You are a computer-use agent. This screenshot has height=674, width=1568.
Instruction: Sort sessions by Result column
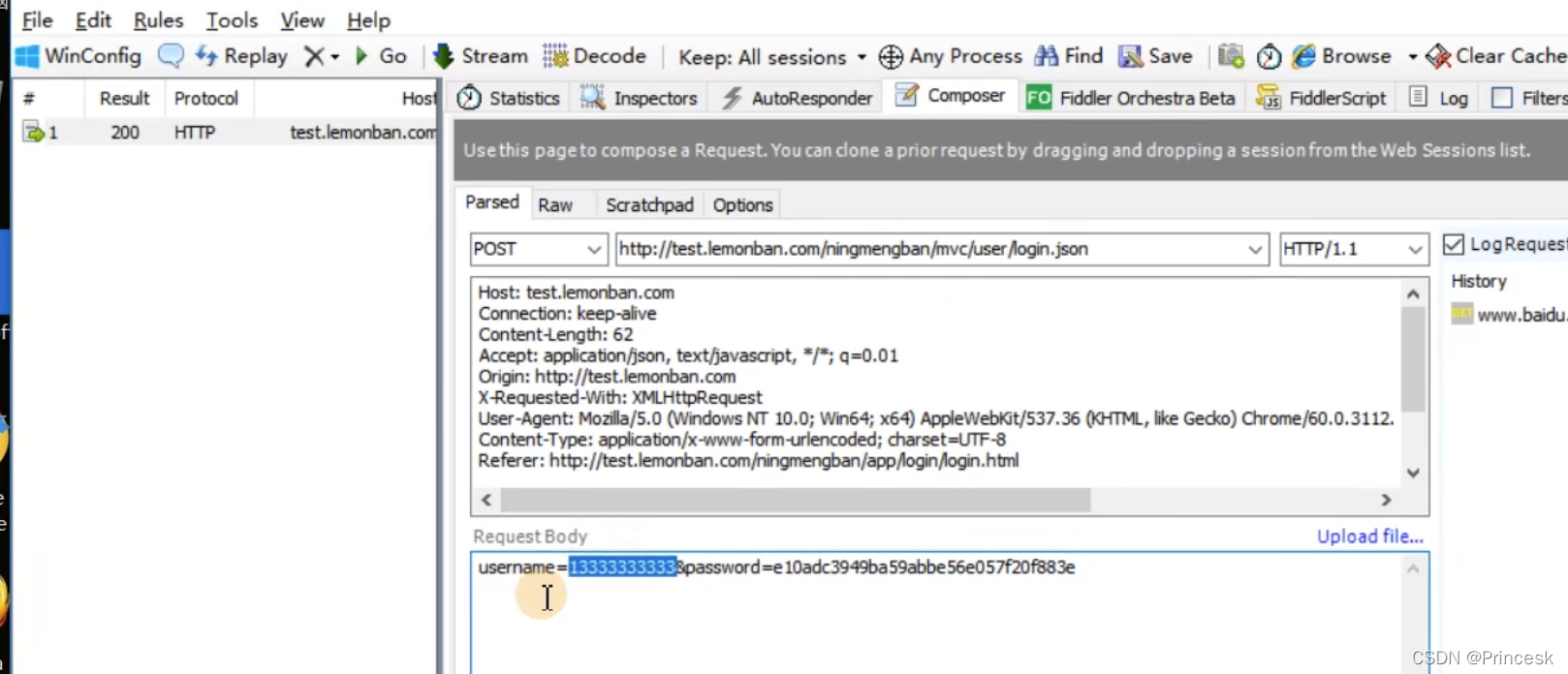tap(124, 98)
